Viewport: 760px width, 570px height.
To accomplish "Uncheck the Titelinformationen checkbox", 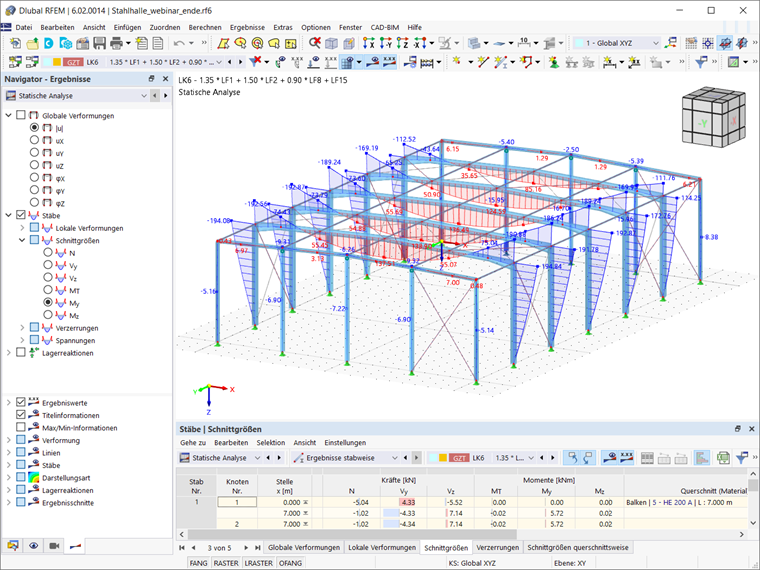I will click(x=22, y=415).
